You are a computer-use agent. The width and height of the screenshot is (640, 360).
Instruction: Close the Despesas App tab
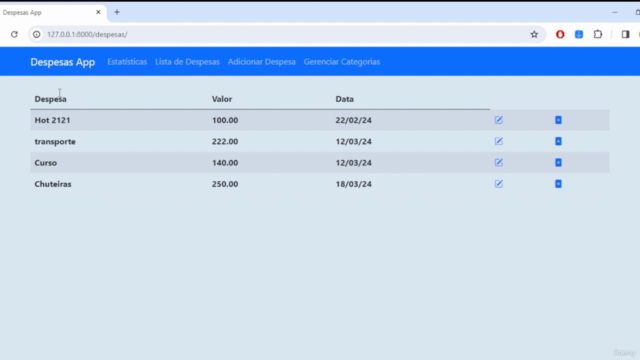click(x=98, y=12)
